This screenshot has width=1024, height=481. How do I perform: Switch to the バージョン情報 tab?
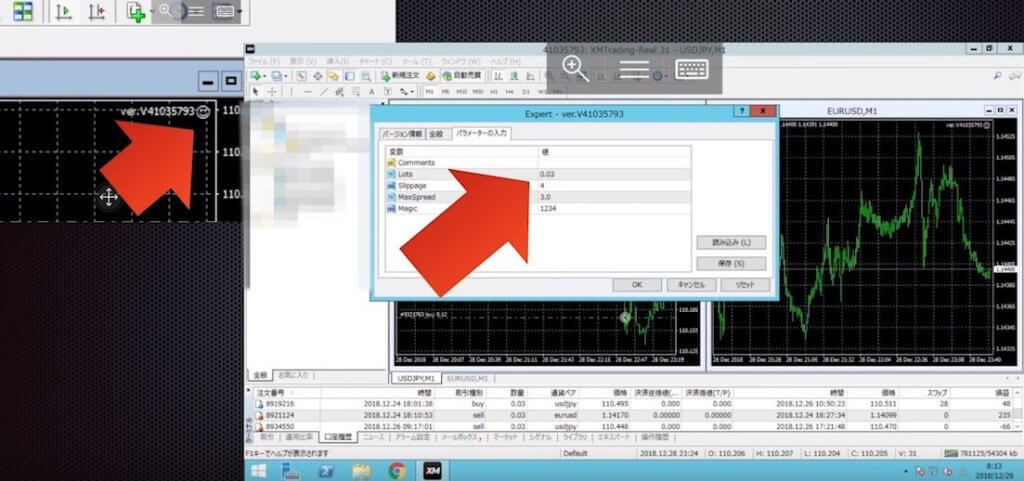coord(401,133)
